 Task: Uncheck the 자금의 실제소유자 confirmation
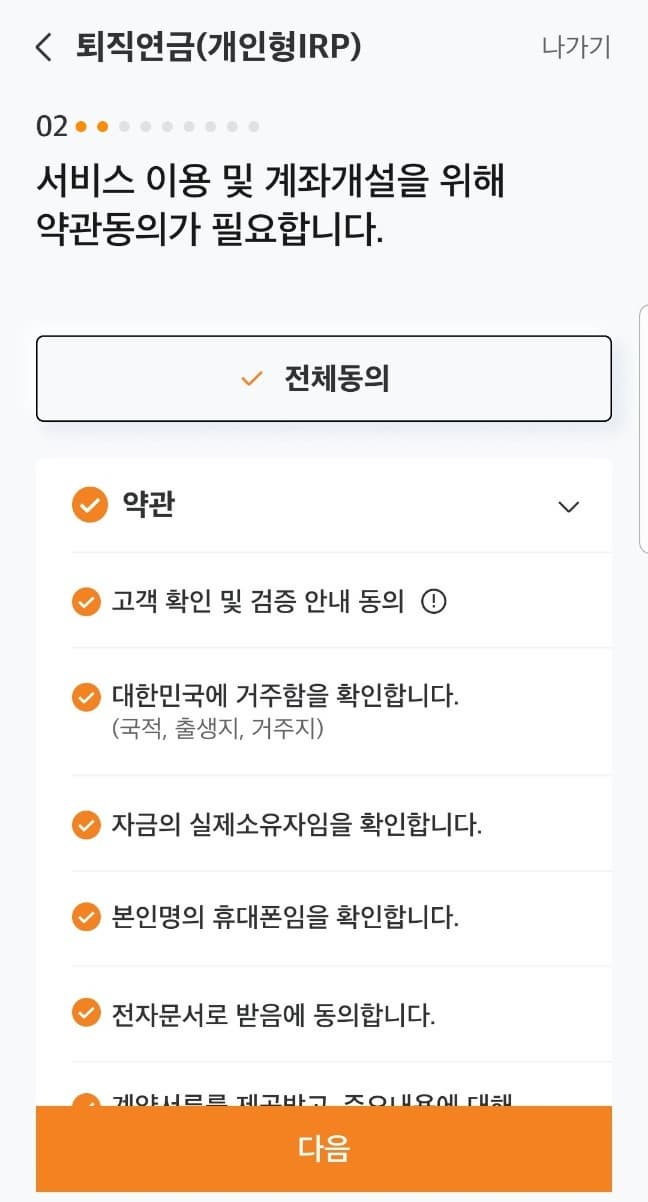86,822
